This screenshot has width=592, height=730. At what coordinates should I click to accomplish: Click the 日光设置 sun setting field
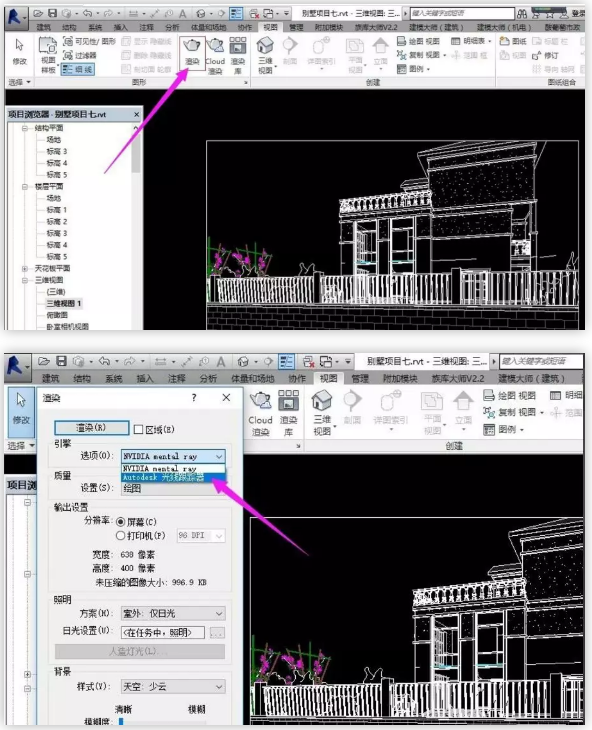tap(163, 633)
